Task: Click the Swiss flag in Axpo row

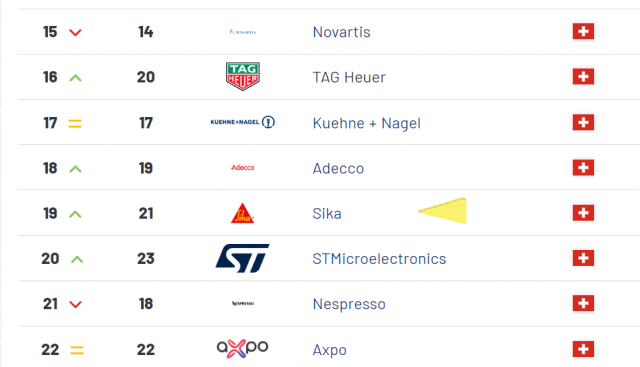Action: pos(583,349)
